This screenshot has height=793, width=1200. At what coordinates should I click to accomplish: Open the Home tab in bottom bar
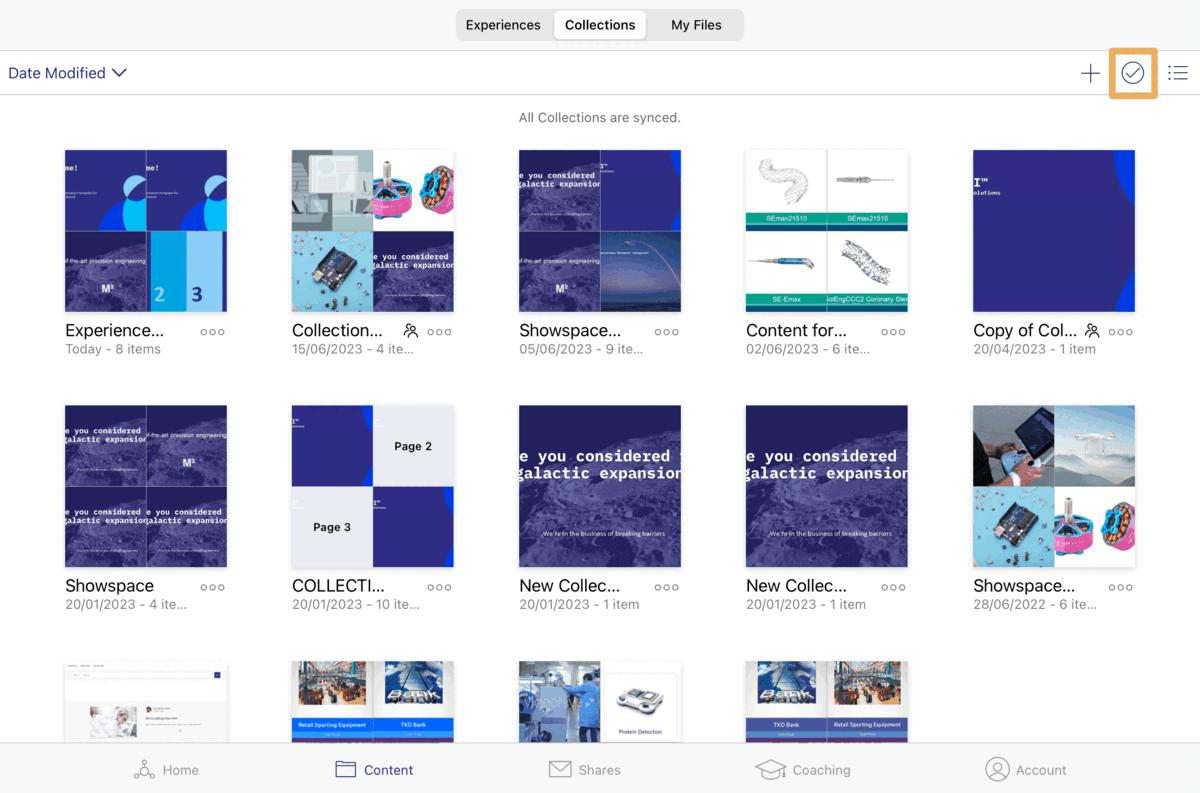coord(166,769)
